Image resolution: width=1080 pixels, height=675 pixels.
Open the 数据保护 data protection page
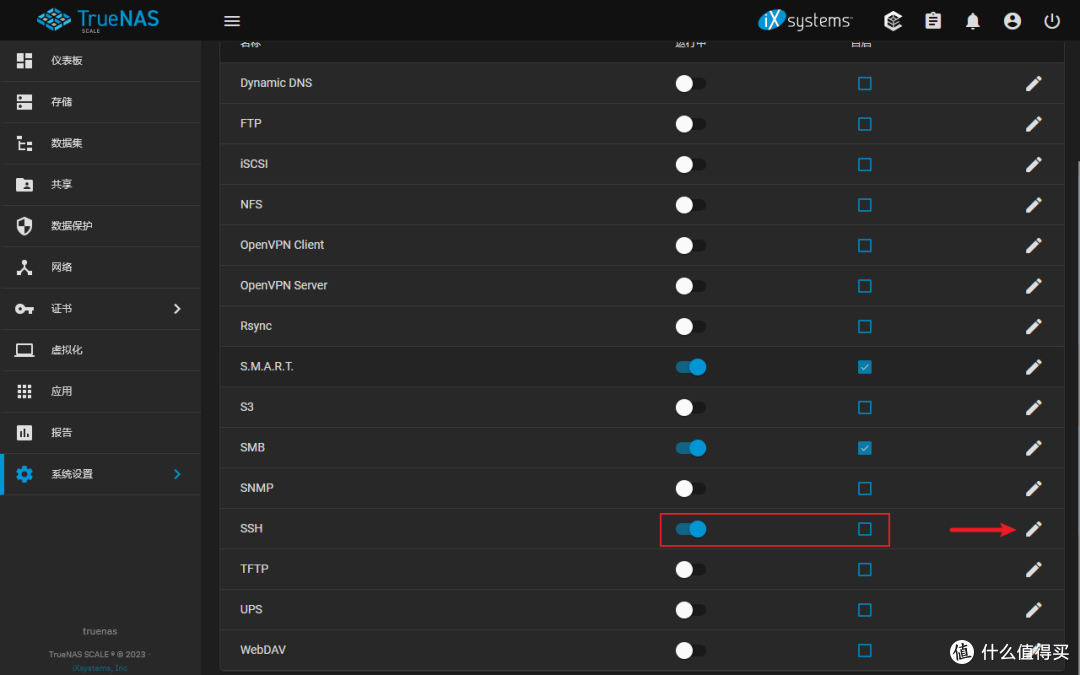(70, 225)
